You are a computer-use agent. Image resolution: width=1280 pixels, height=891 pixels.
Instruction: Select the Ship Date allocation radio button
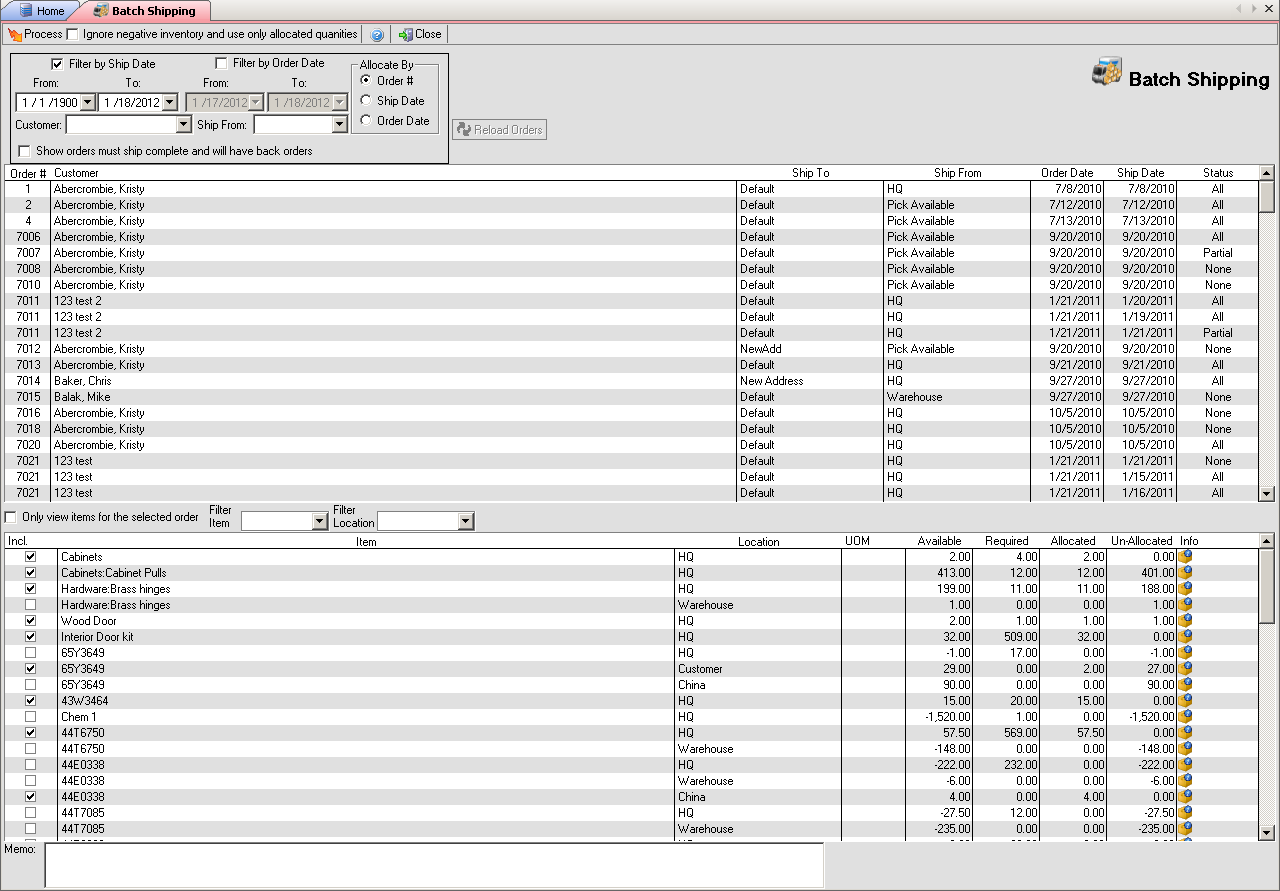pos(366,101)
